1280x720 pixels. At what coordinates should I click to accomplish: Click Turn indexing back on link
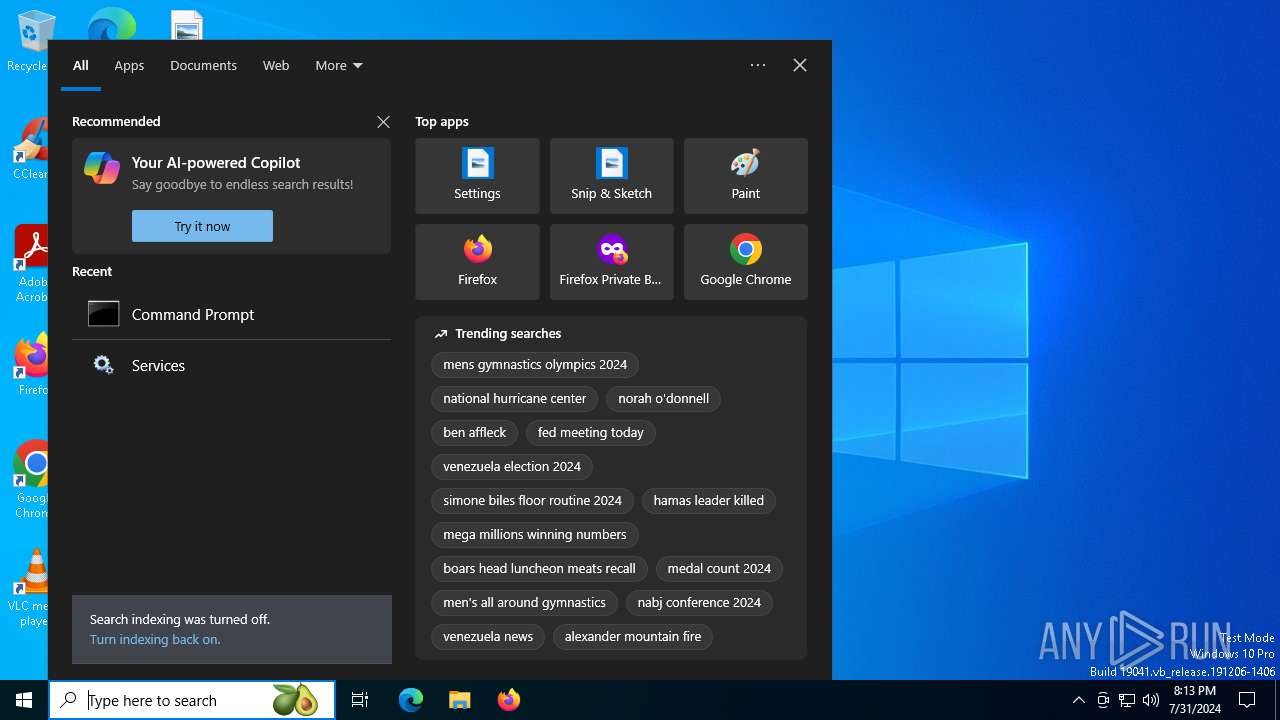coord(155,640)
